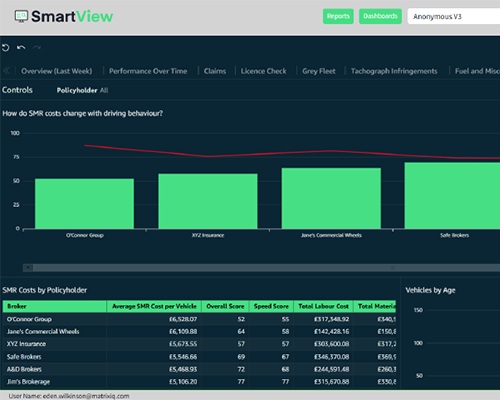This screenshot has height=400, width=500.
Task: Click Jane's Commercial Wheels axis label
Action: pyautogui.click(x=331, y=235)
